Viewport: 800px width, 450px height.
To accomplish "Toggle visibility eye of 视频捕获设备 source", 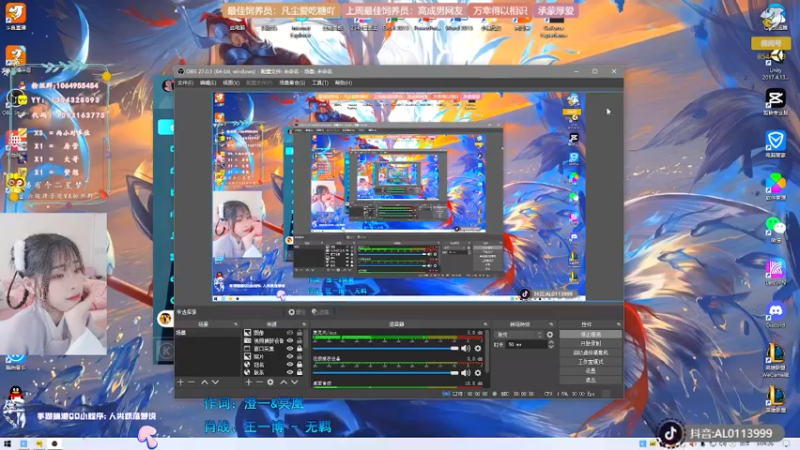I will [x=290, y=341].
